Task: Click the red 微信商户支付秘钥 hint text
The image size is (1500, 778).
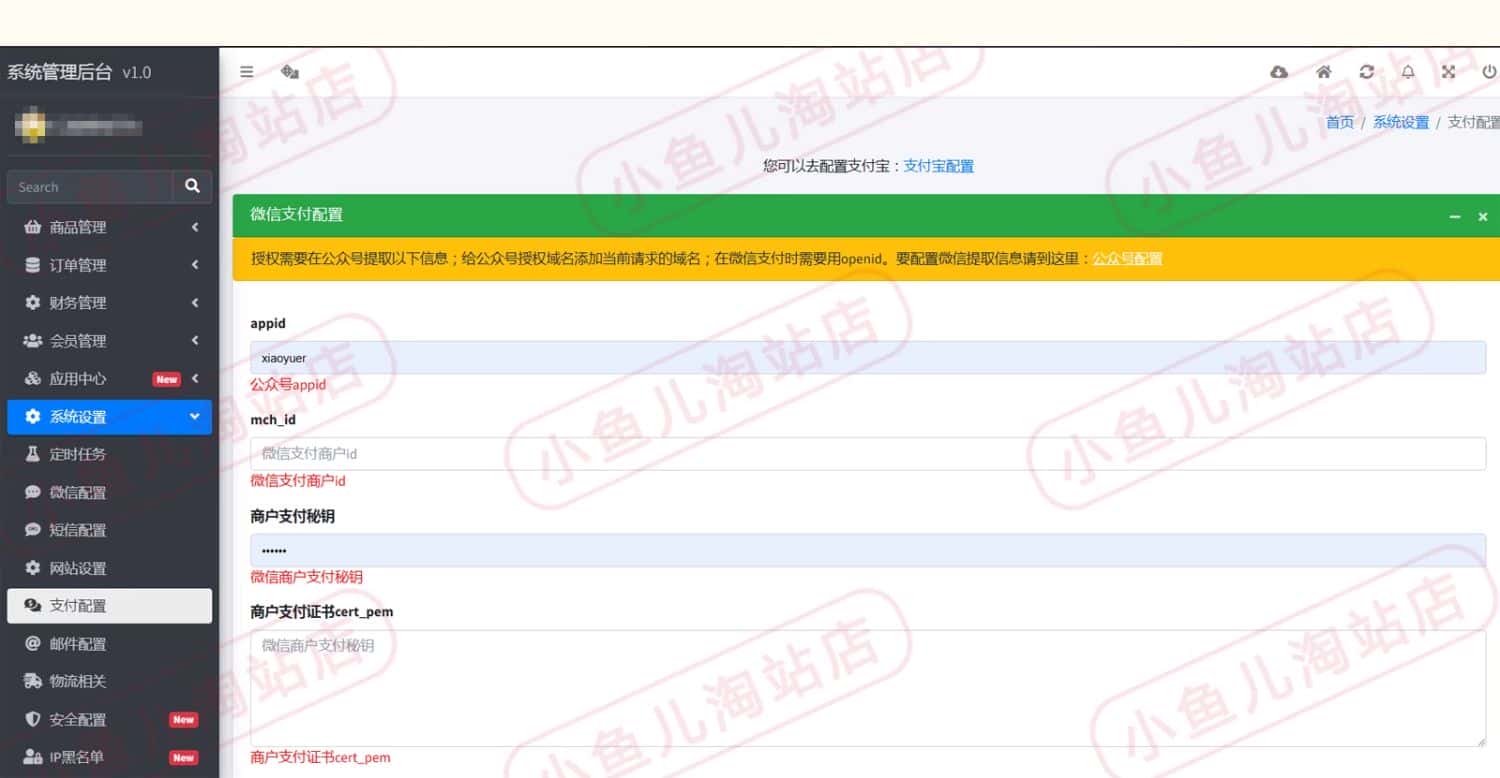Action: tap(306, 577)
